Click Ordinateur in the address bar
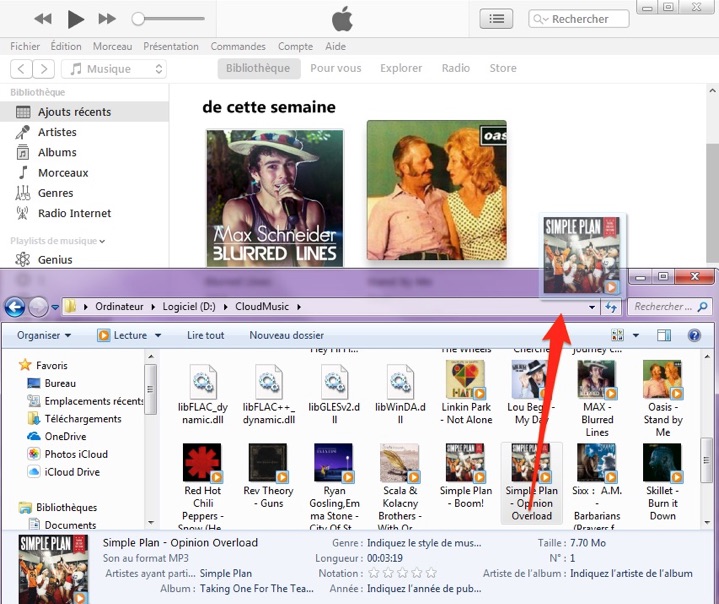This screenshot has width=719, height=604. click(119, 307)
